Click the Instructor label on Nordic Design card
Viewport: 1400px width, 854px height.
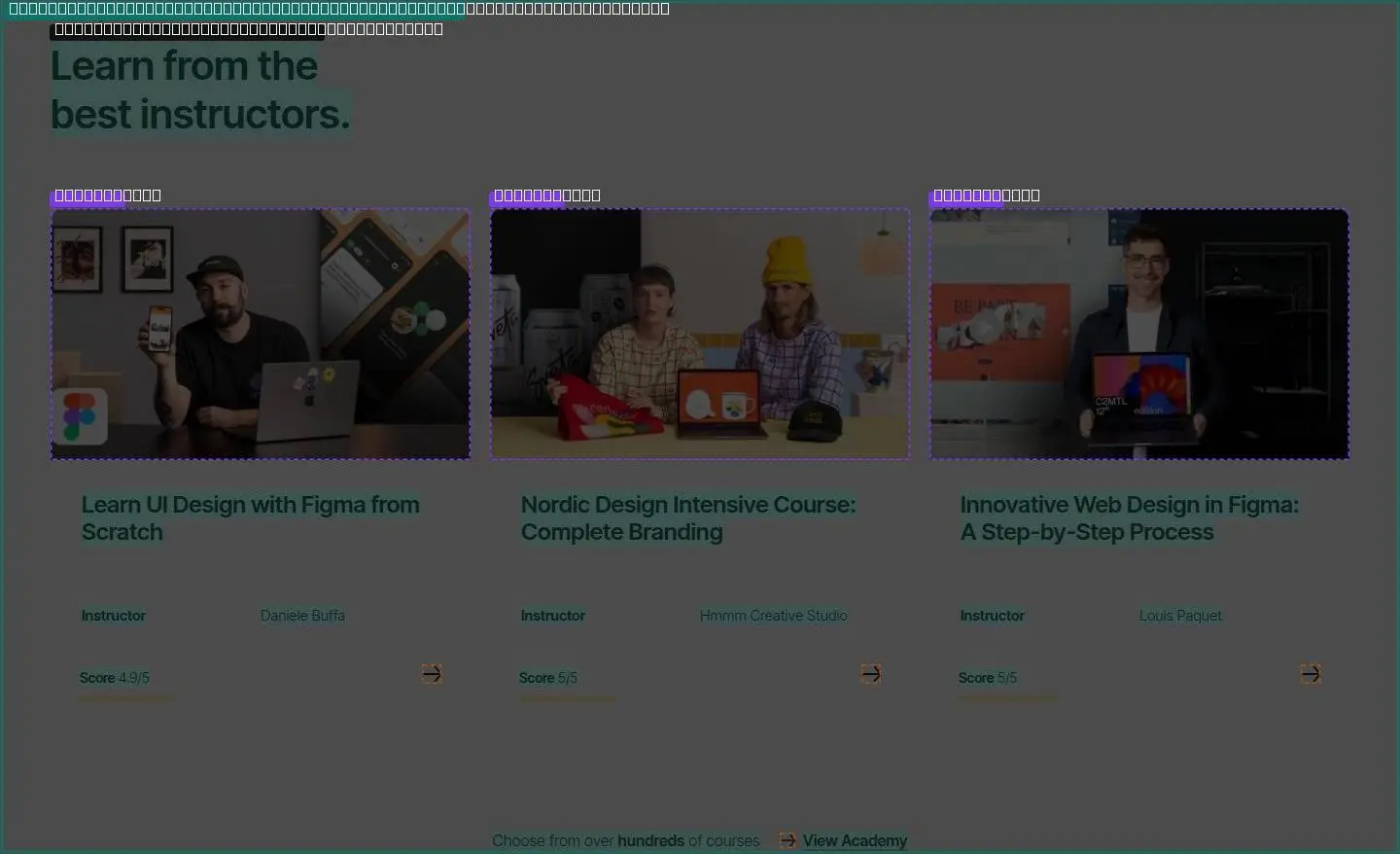(553, 616)
